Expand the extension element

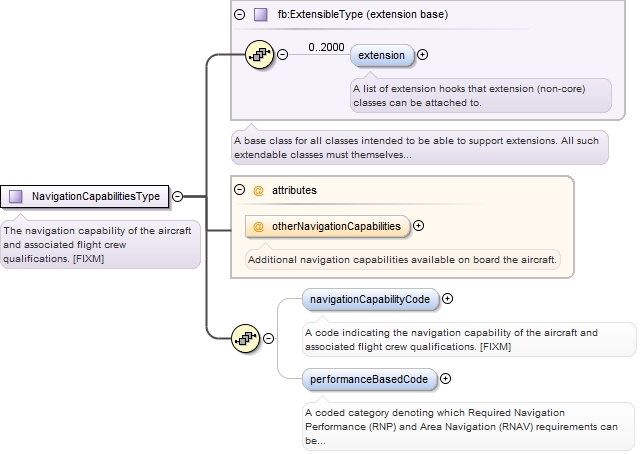[x=422, y=55]
